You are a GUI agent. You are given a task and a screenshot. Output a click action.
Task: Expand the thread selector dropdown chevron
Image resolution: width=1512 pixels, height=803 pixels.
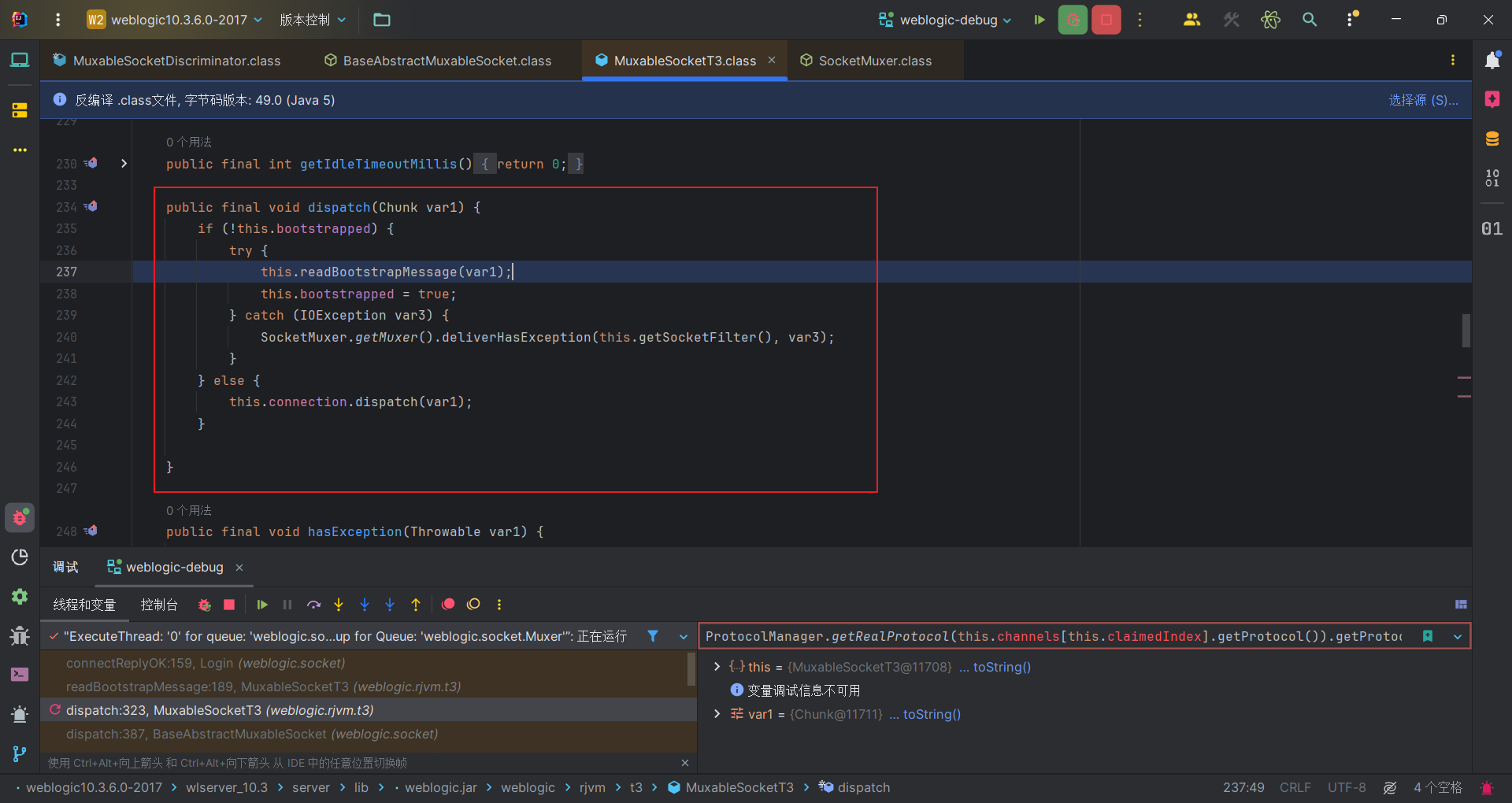683,636
